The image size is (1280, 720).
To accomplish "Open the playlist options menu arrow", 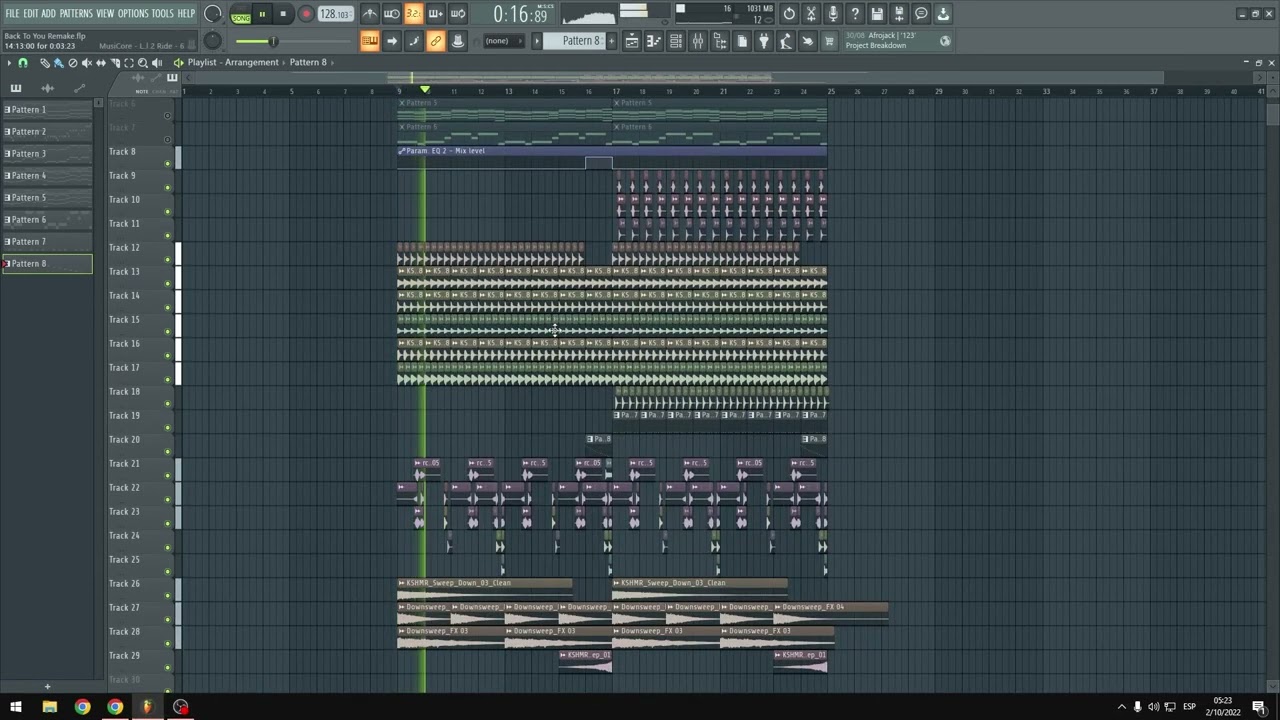I will pos(9,63).
